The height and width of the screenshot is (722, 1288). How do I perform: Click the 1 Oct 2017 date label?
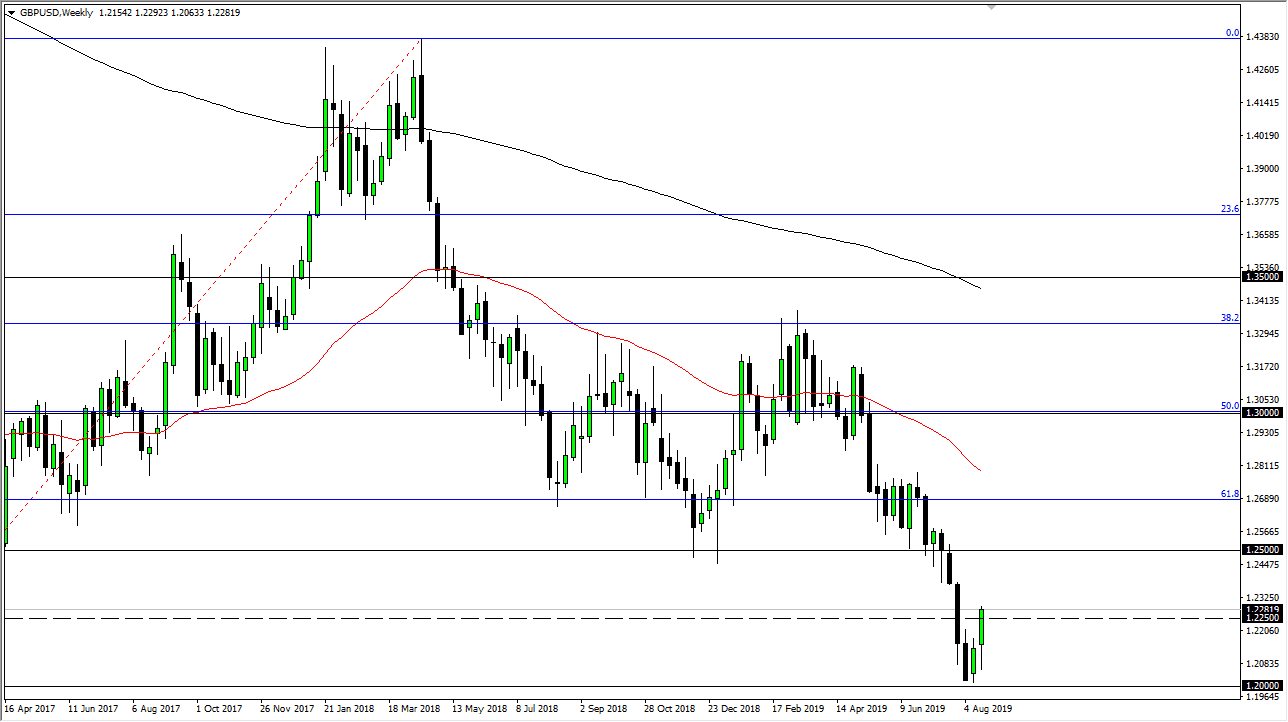221,708
